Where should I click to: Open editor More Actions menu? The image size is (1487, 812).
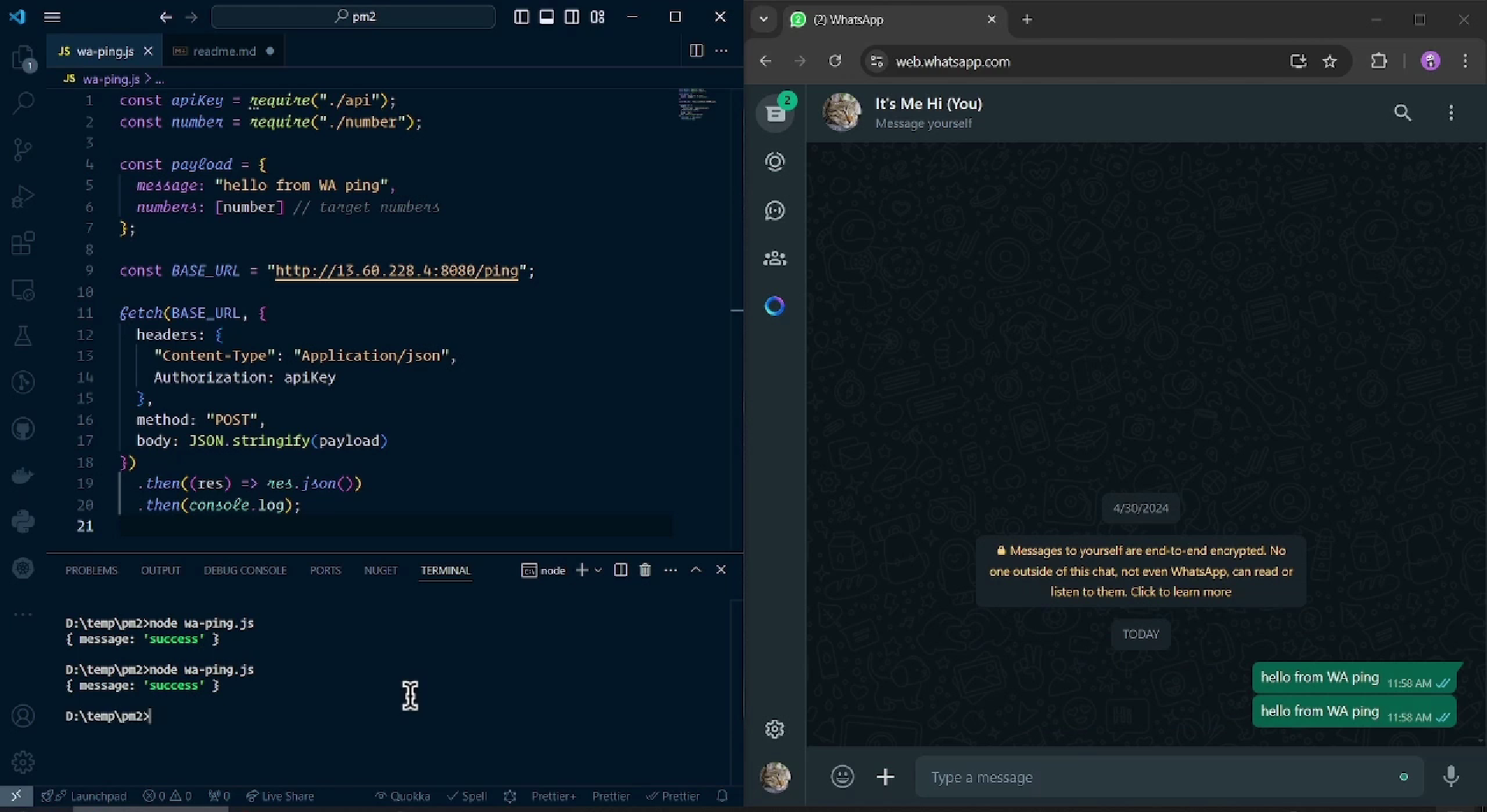pyautogui.click(x=721, y=51)
